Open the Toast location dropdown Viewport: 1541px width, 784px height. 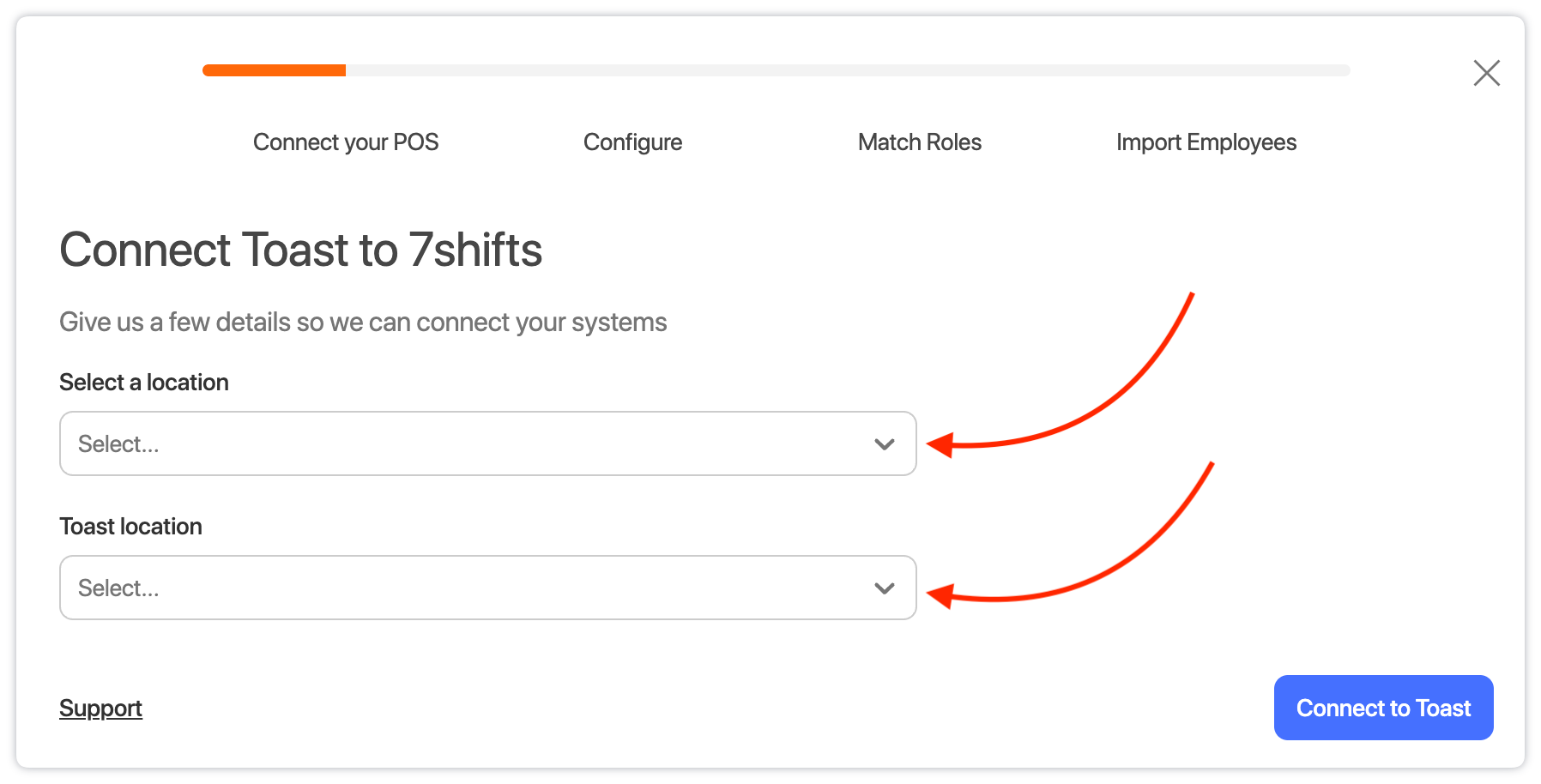(x=487, y=588)
